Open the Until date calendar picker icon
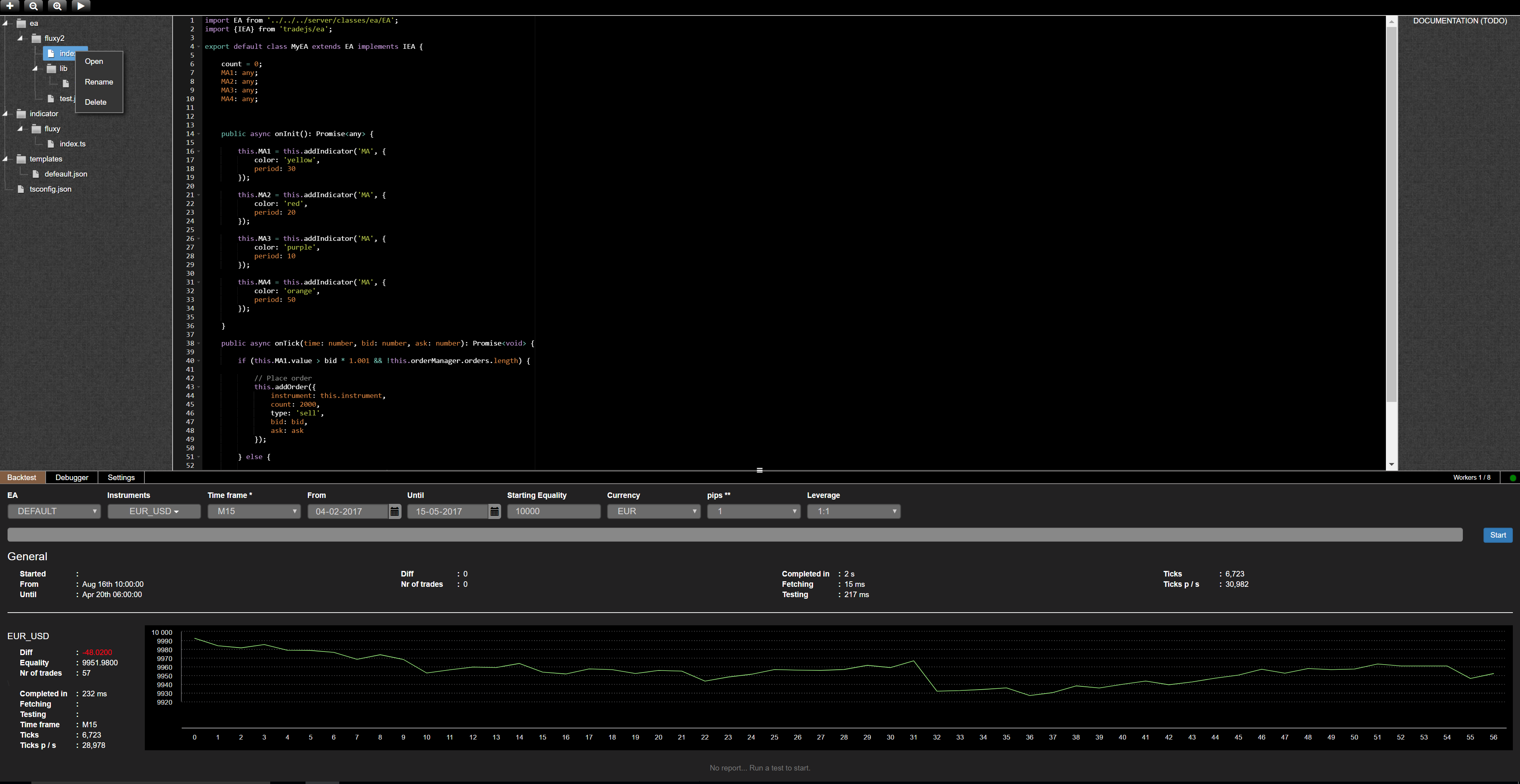1520x784 pixels. point(494,511)
